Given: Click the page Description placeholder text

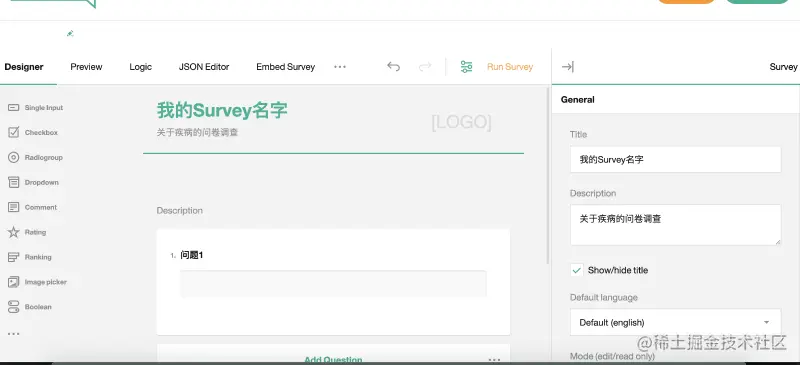Looking at the screenshot, I should point(180,210).
